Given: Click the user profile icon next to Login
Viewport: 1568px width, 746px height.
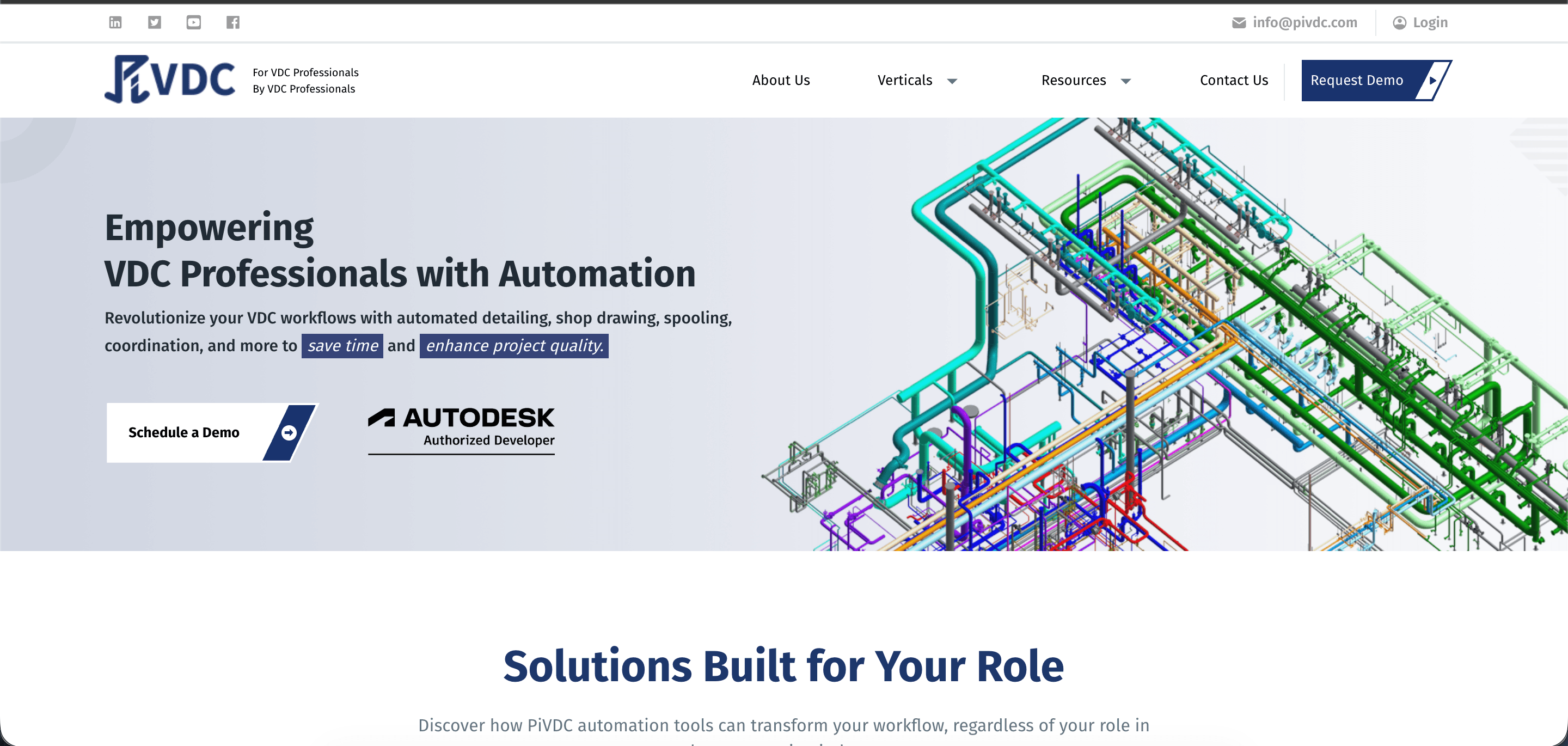Looking at the screenshot, I should [x=1399, y=23].
